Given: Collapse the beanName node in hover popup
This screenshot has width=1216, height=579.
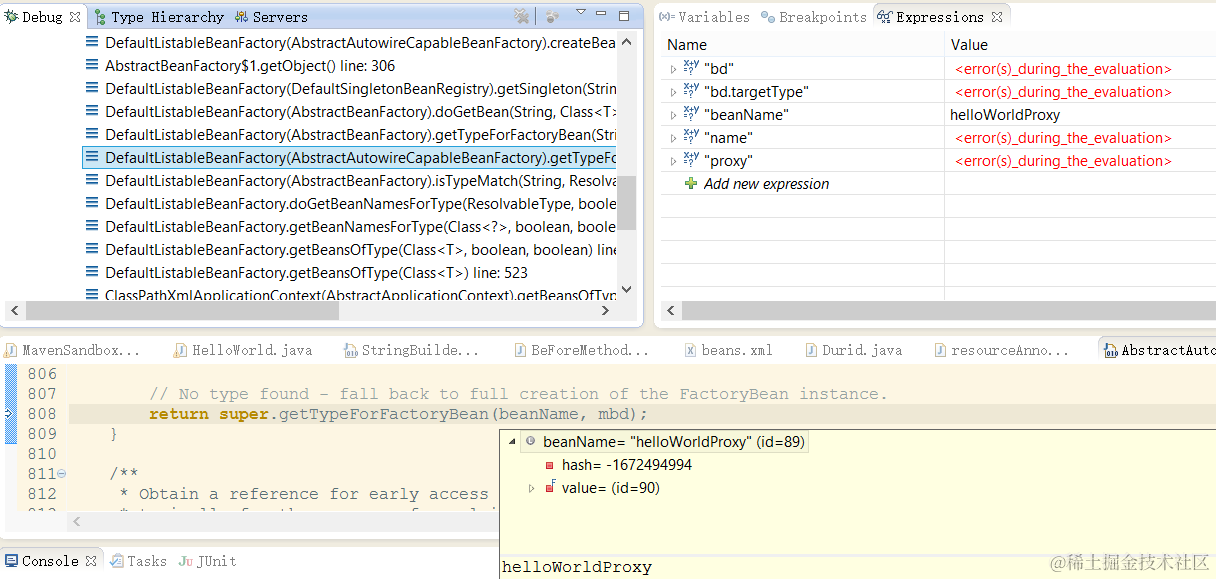Looking at the screenshot, I should pos(512,441).
